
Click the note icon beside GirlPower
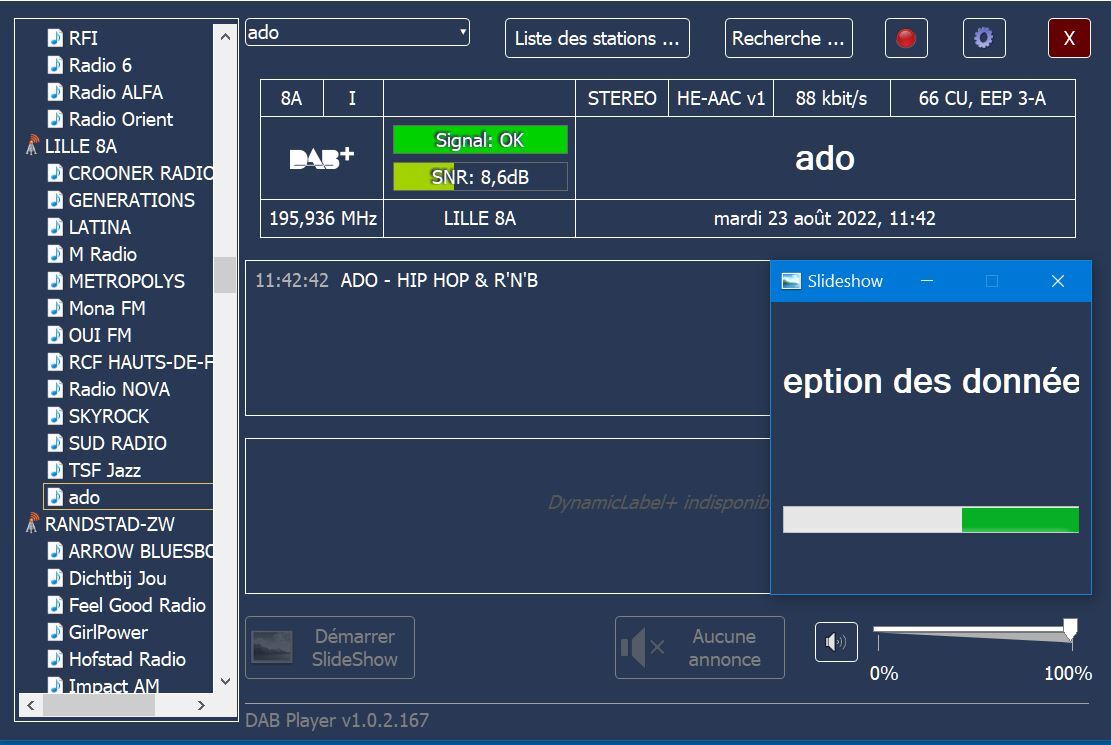(x=55, y=632)
